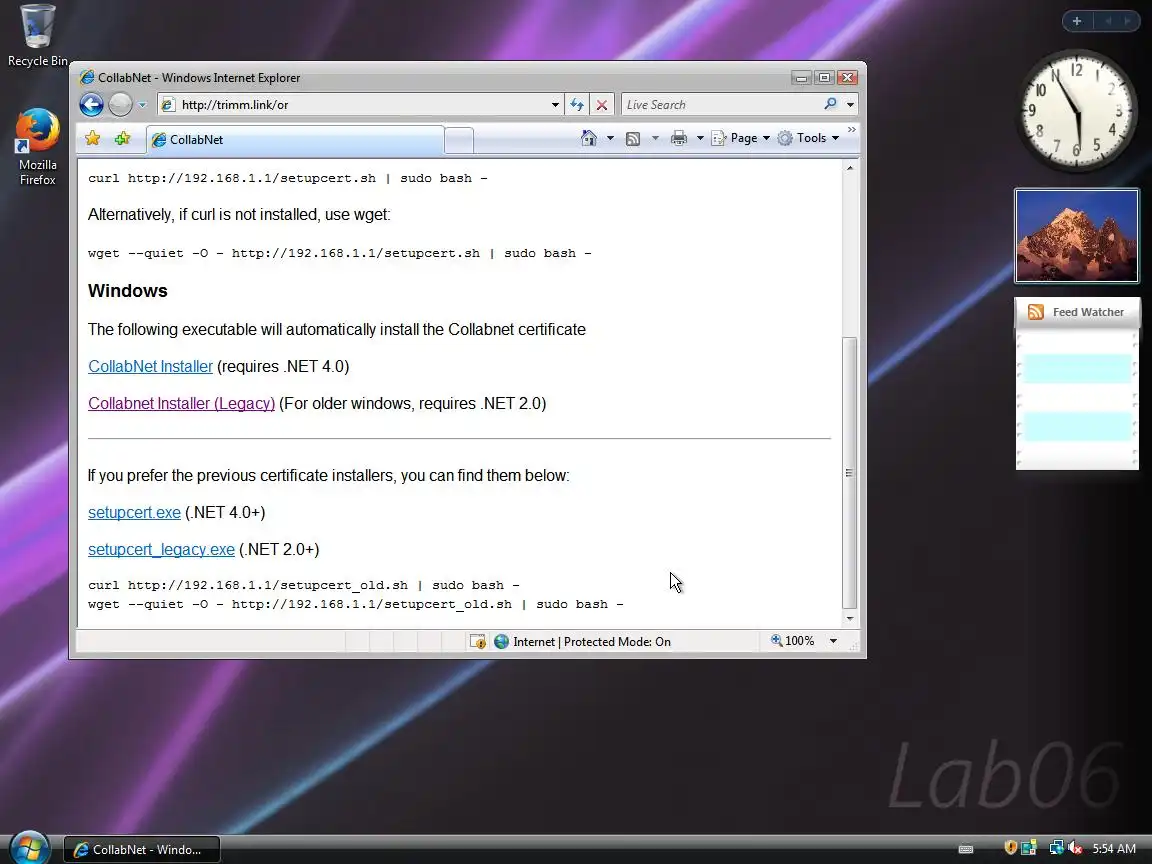The height and width of the screenshot is (864, 1152).
Task: Click into the Live Search box
Action: (x=720, y=104)
